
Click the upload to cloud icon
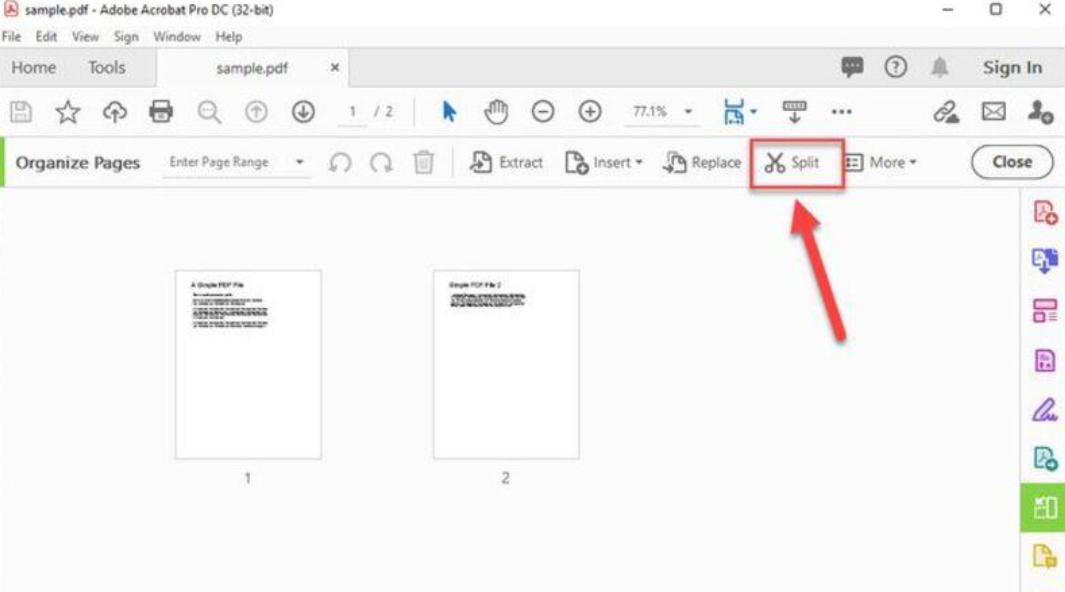pyautogui.click(x=115, y=111)
